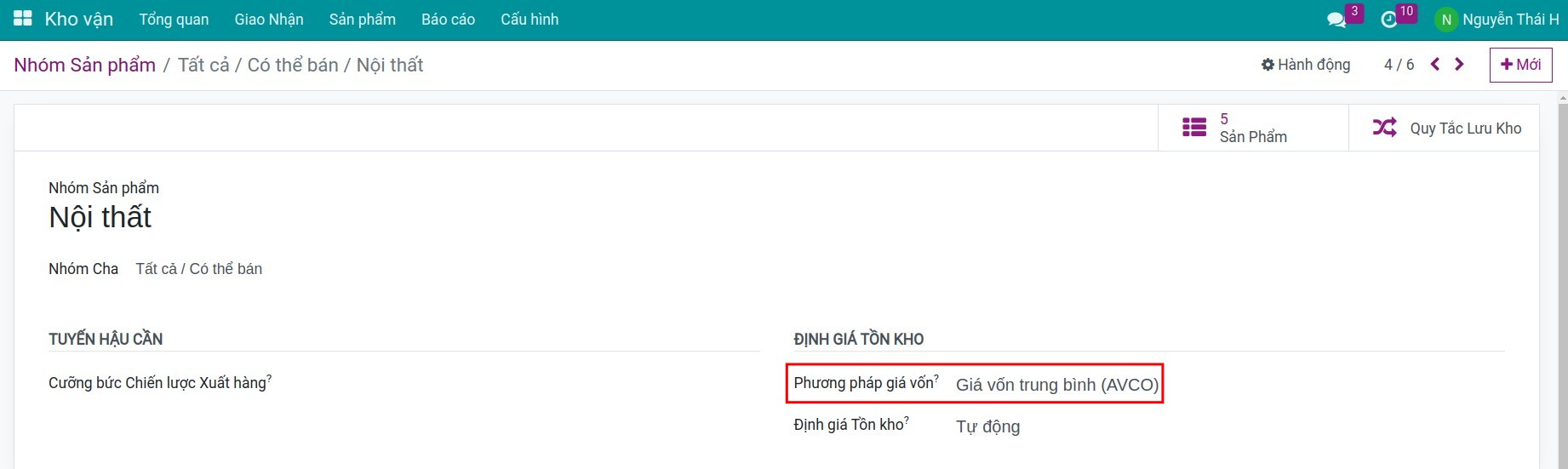This screenshot has height=469, width=1568.
Task: Click the Sản Phẩm list icon
Action: click(x=1194, y=128)
